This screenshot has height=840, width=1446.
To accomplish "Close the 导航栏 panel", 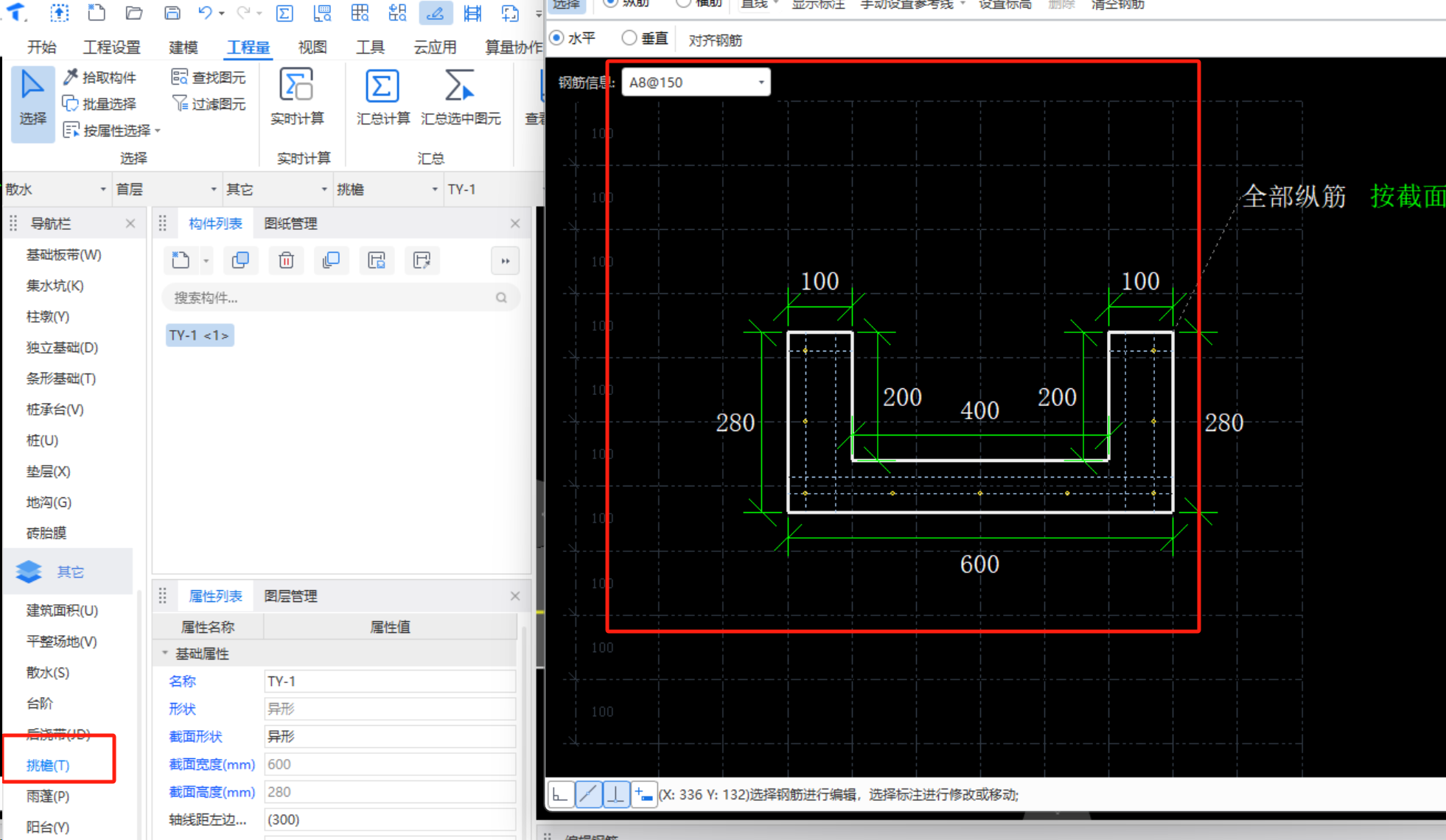I will point(130,223).
